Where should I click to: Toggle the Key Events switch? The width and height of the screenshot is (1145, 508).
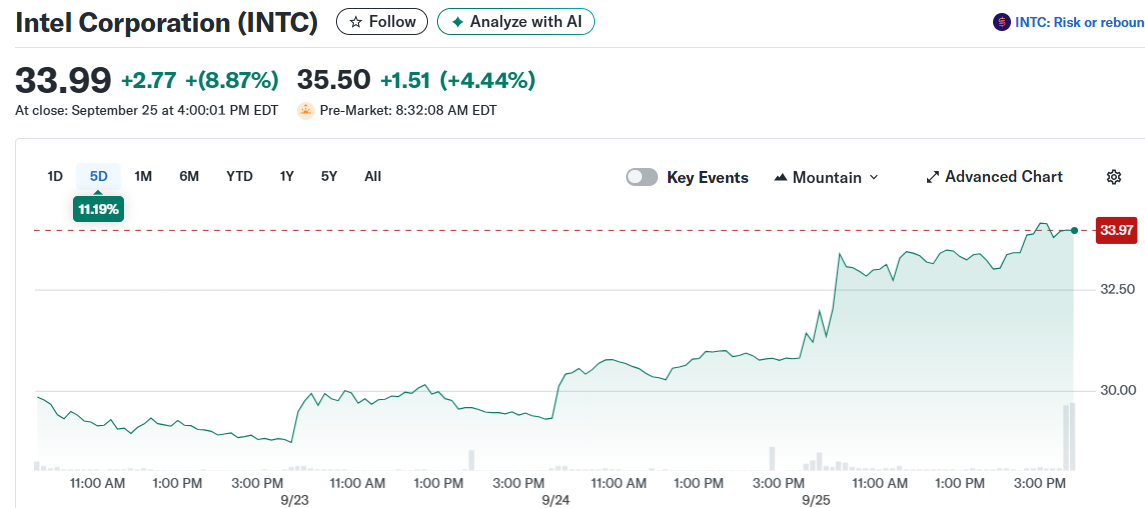coord(642,177)
